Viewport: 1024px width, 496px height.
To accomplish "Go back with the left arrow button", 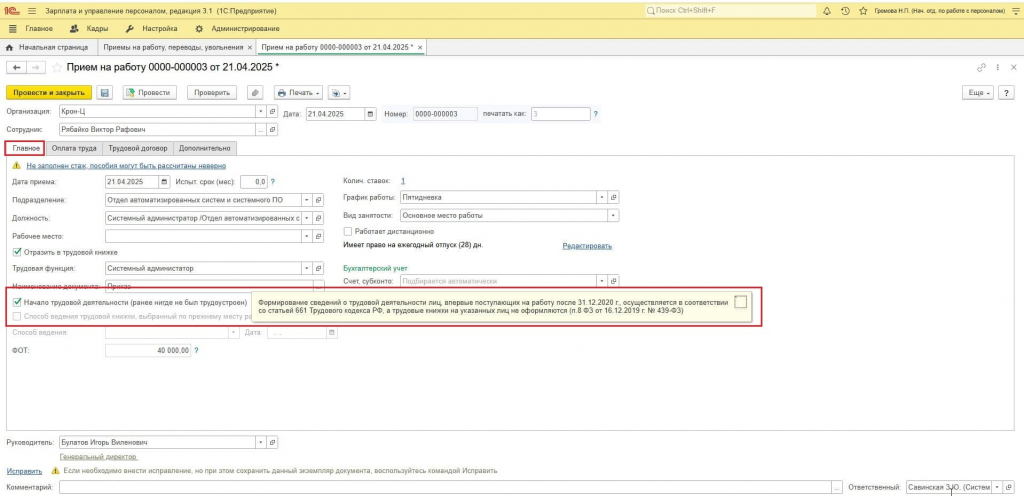I will (x=17, y=67).
